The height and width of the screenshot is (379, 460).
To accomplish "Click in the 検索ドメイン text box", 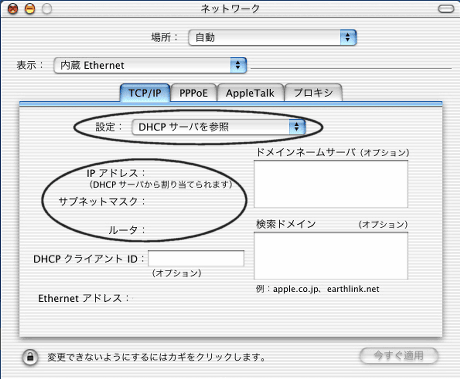I will pos(331,256).
